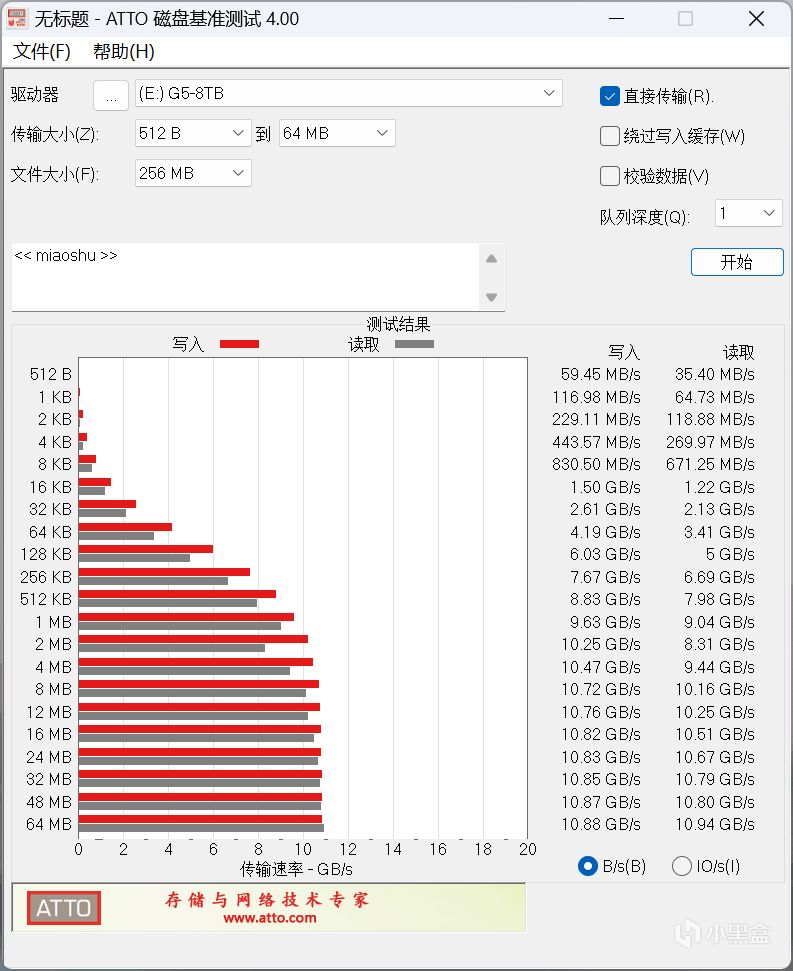This screenshot has height=971, width=793.
Task: Open the 64 MB maximum transfer size dropdown
Action: pos(337,133)
